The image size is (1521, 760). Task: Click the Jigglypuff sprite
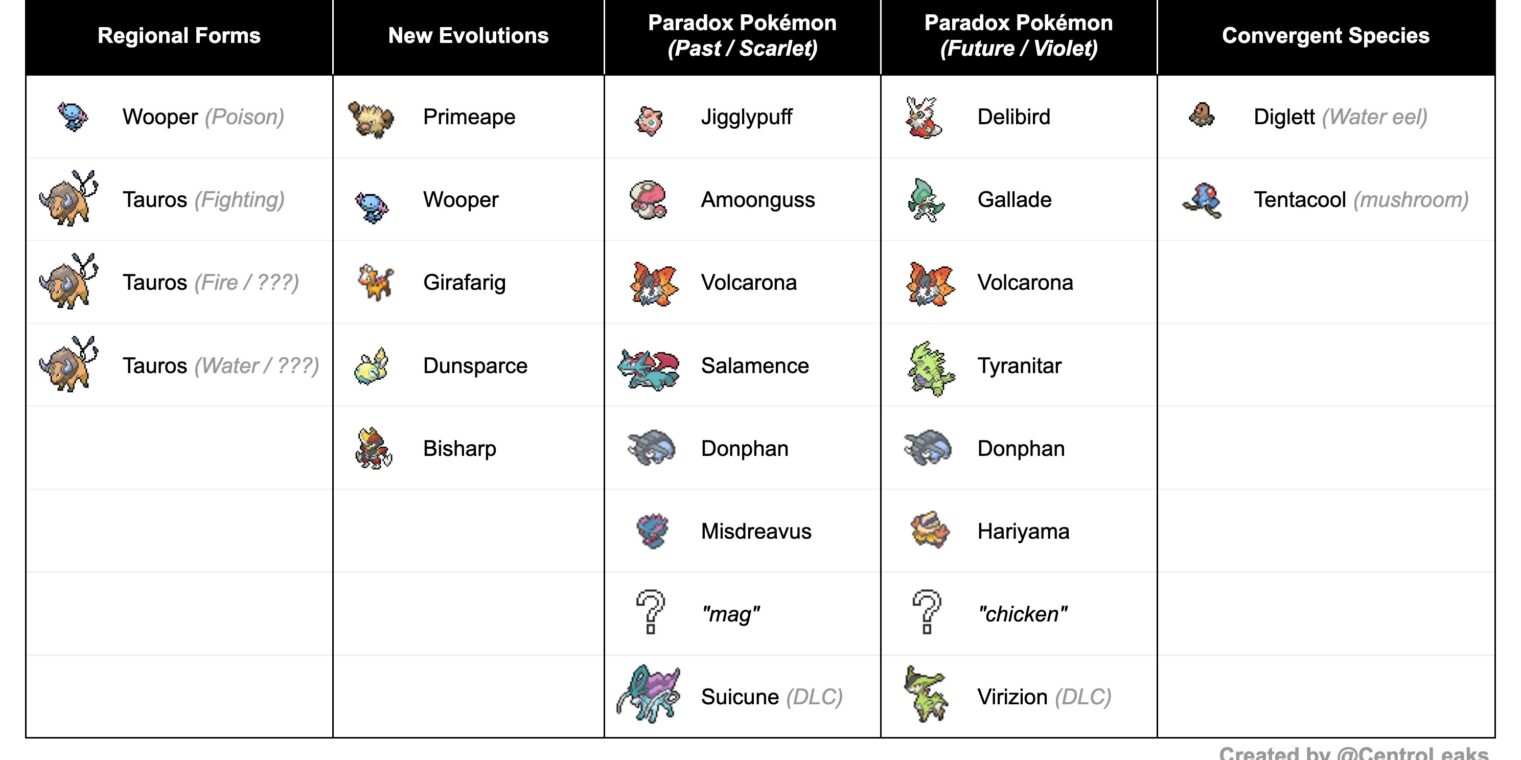pos(649,119)
